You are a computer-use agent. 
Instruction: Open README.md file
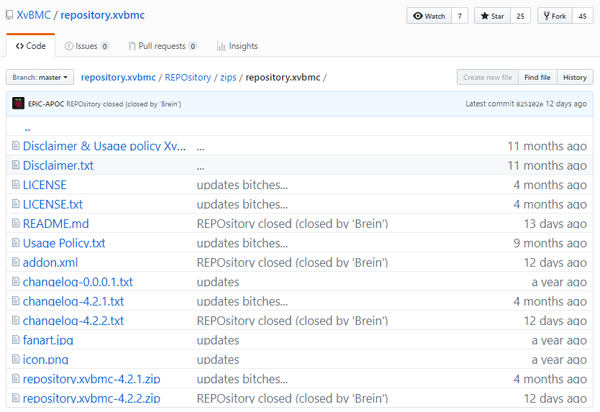pos(56,223)
